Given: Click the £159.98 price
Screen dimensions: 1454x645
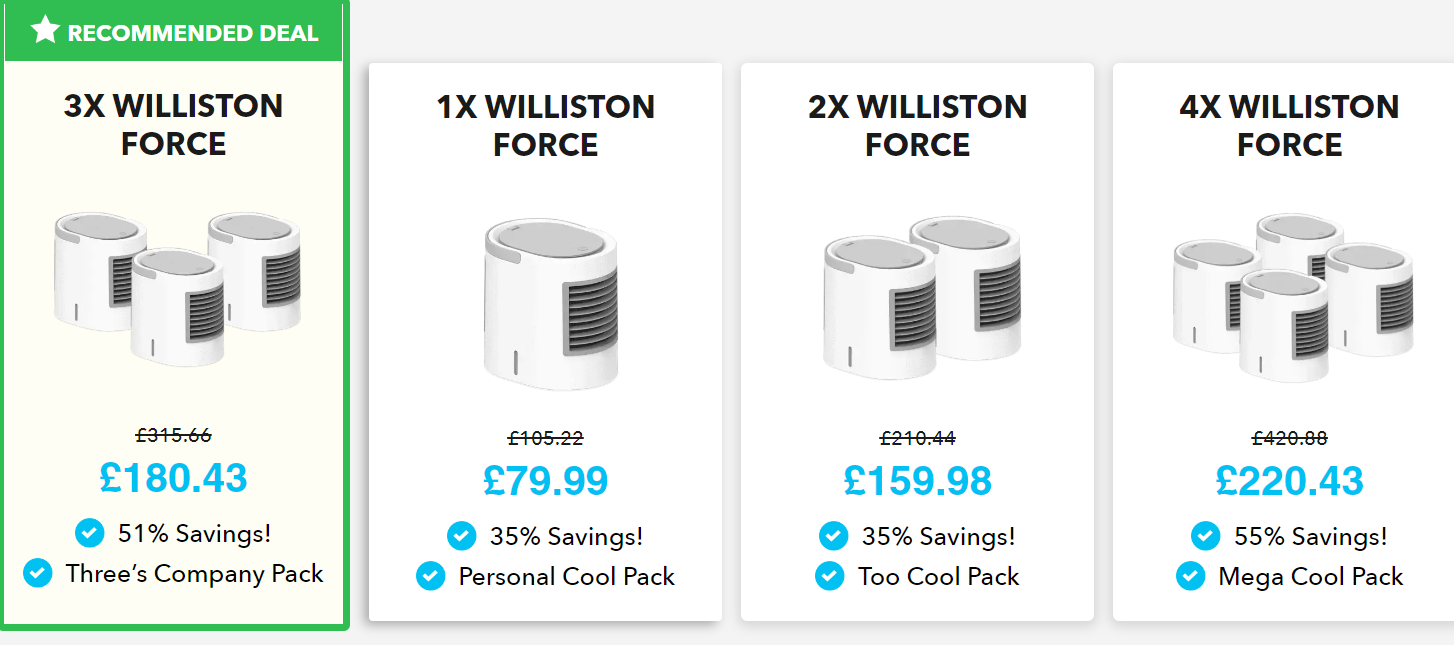Looking at the screenshot, I should point(918,481).
